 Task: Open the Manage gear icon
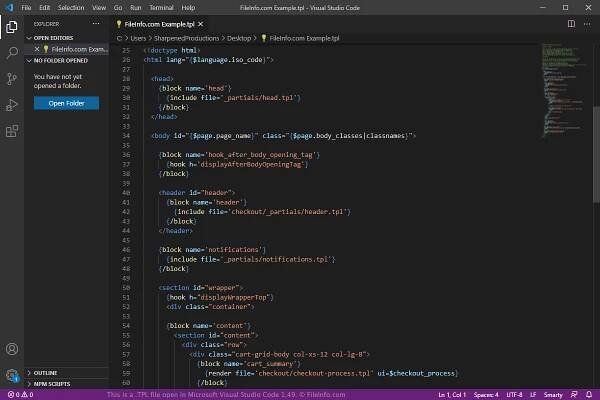coord(11,375)
